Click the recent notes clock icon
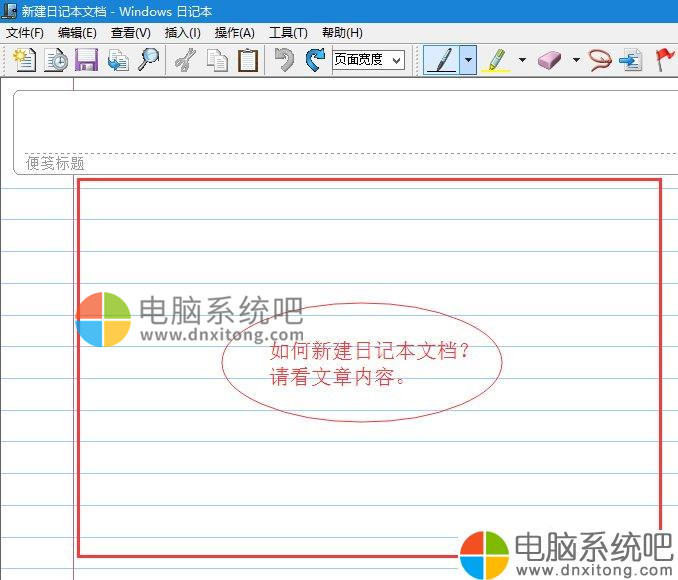This screenshot has width=678, height=580. (x=56, y=60)
